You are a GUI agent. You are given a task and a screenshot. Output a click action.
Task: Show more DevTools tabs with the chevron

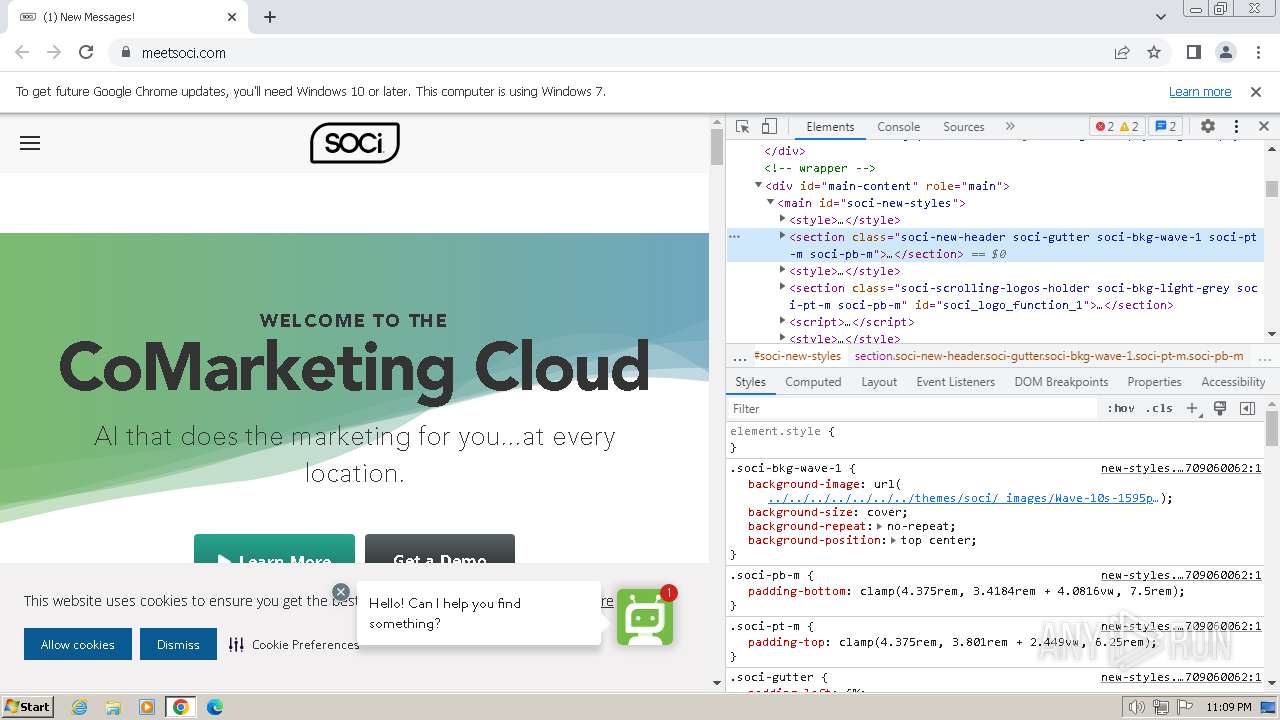point(1010,127)
